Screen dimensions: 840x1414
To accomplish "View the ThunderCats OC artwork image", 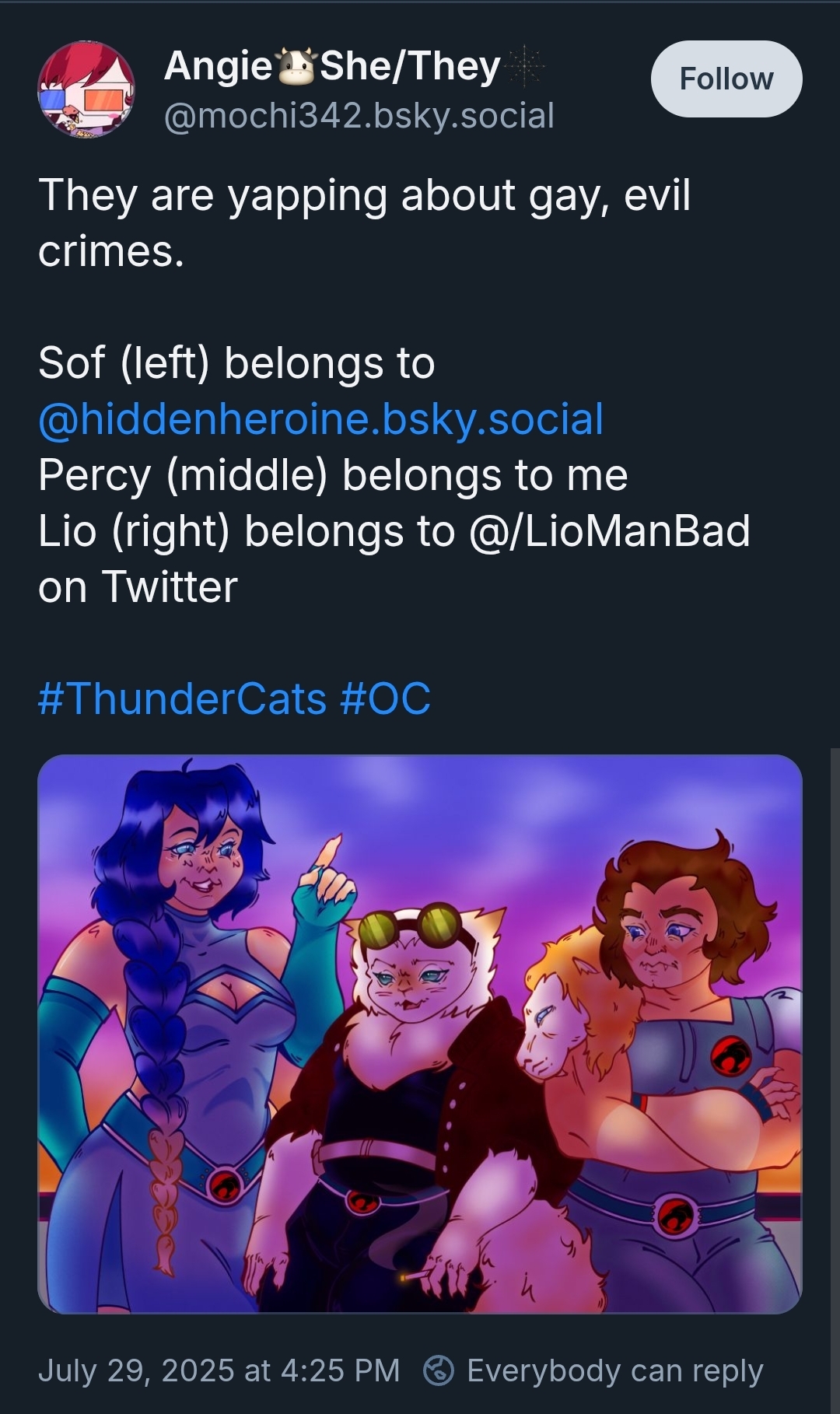I will 420,1034.
